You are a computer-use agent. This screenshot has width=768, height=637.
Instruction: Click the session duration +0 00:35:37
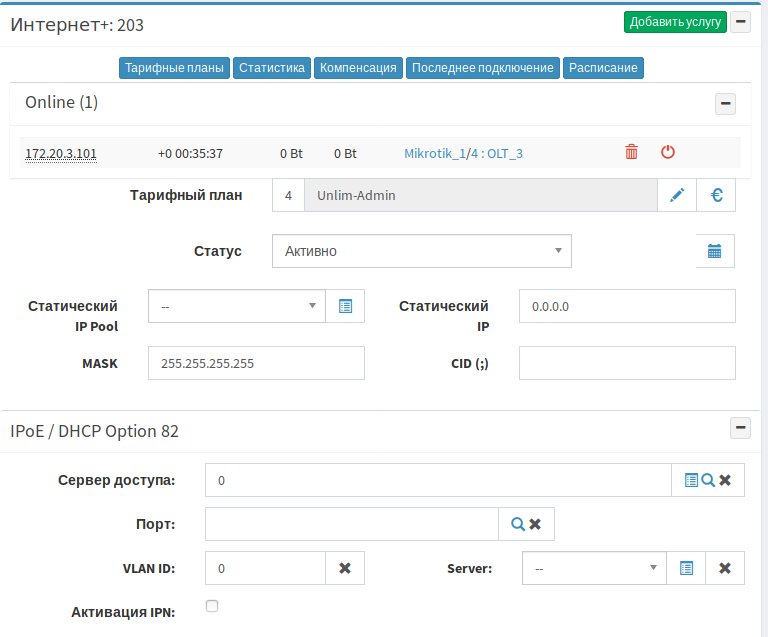[x=190, y=154]
